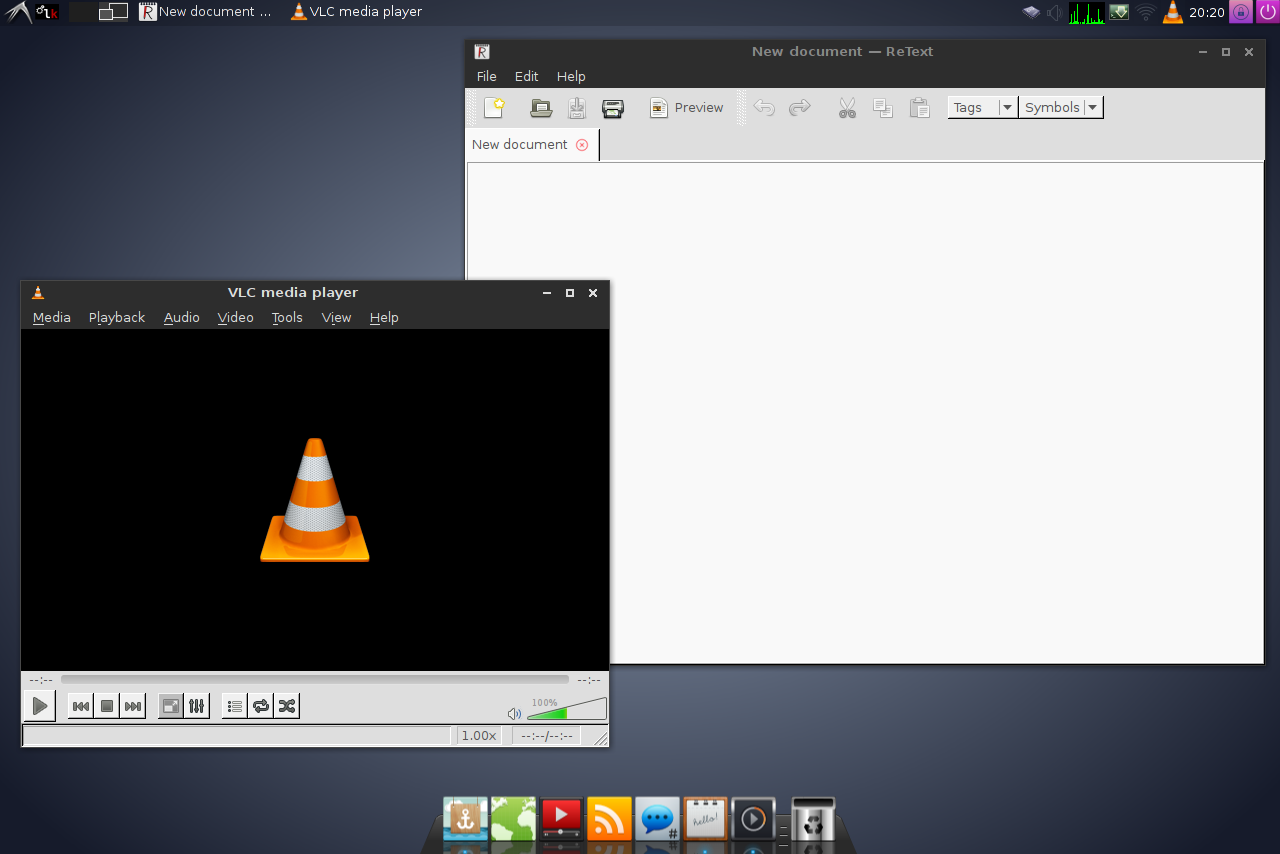Open the Tools menu in VLC
The height and width of the screenshot is (854, 1280).
[x=287, y=317]
